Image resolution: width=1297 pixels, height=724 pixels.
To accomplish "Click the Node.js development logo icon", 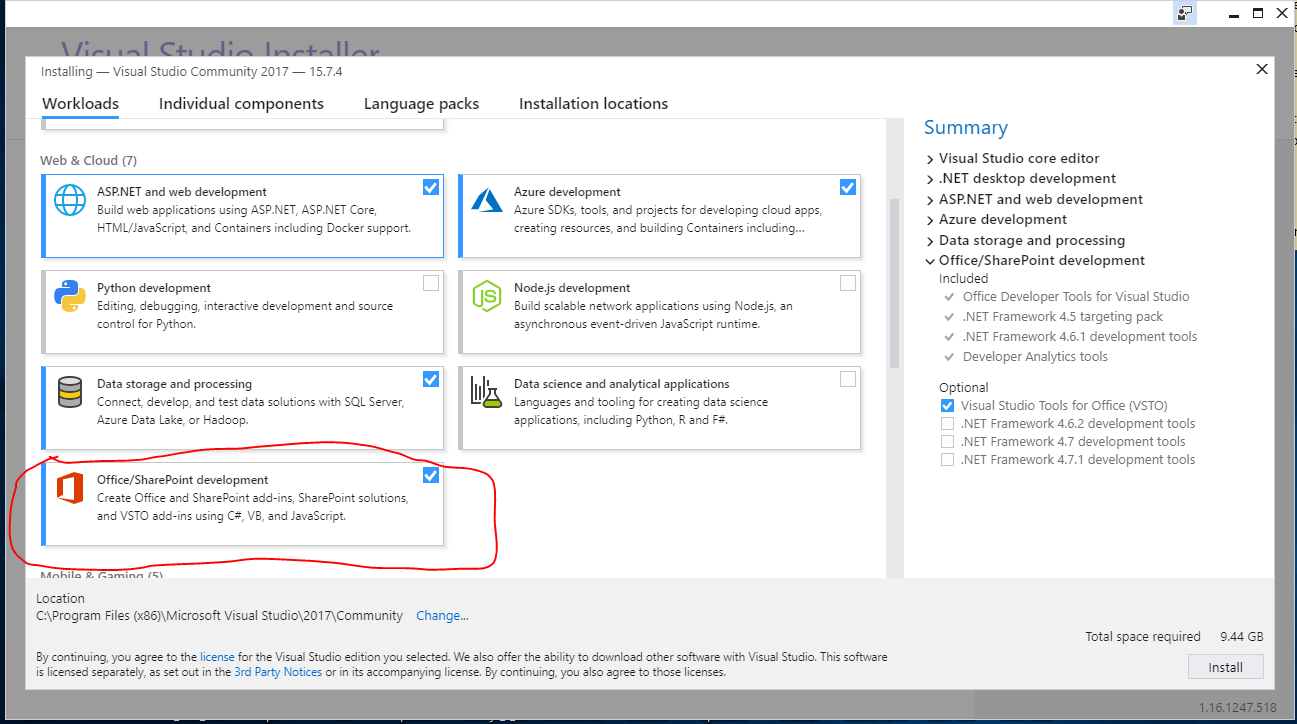I will point(486,296).
